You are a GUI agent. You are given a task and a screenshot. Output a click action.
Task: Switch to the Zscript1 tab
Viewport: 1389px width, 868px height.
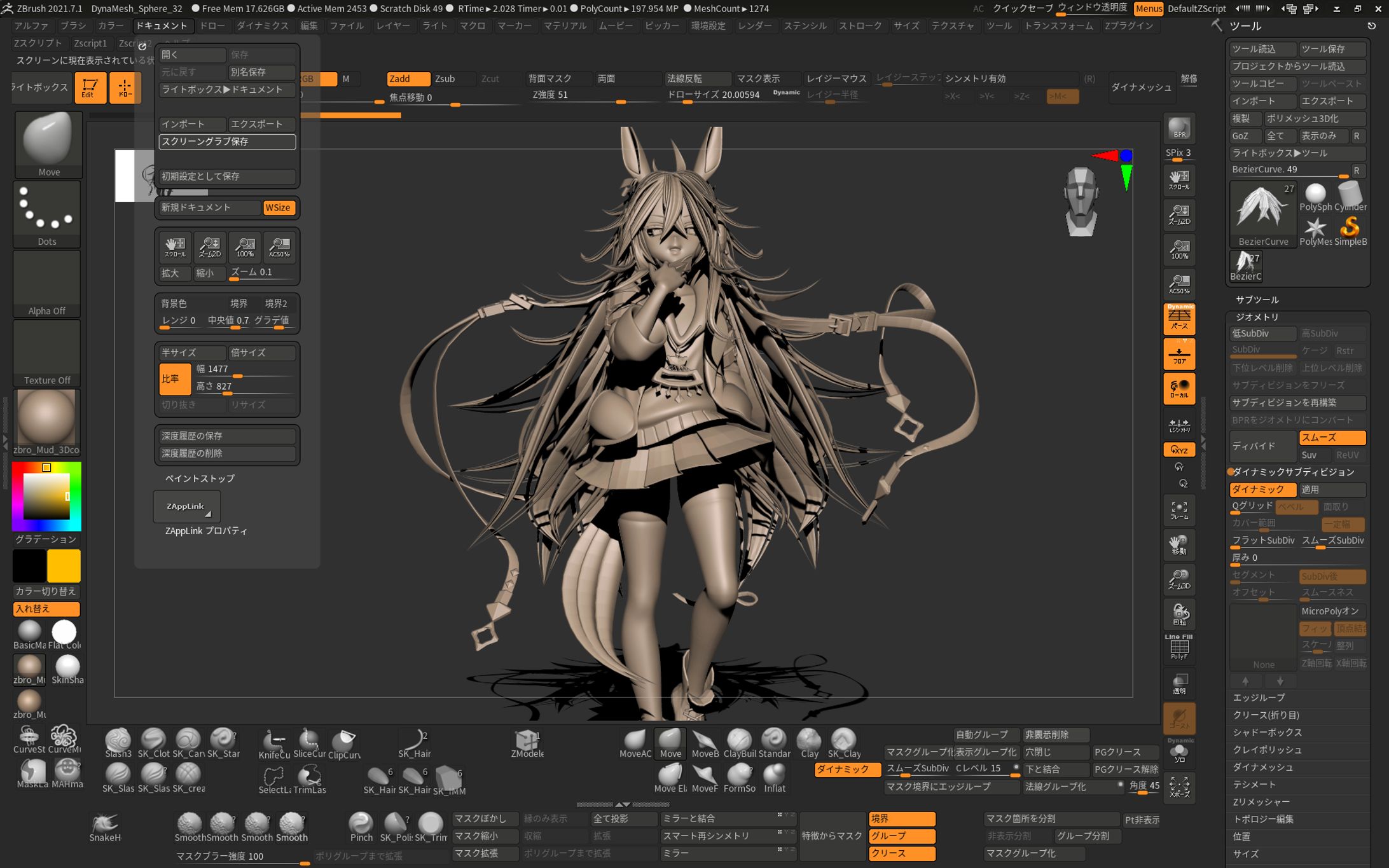pos(90,43)
